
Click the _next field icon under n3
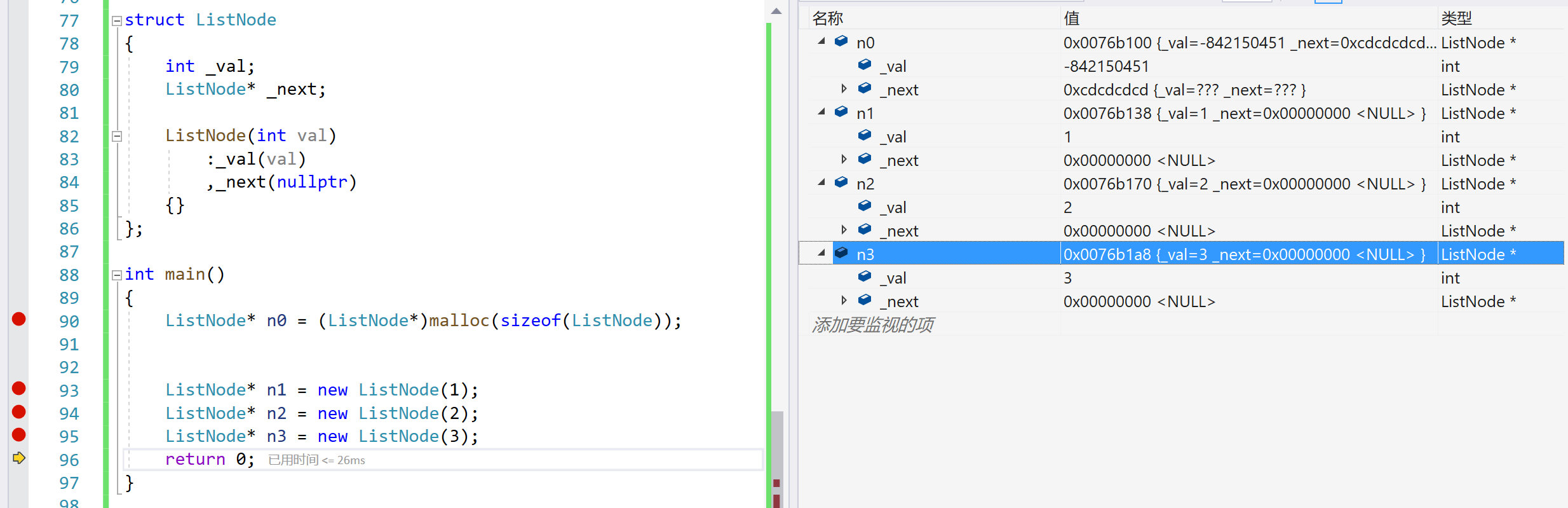[x=865, y=300]
